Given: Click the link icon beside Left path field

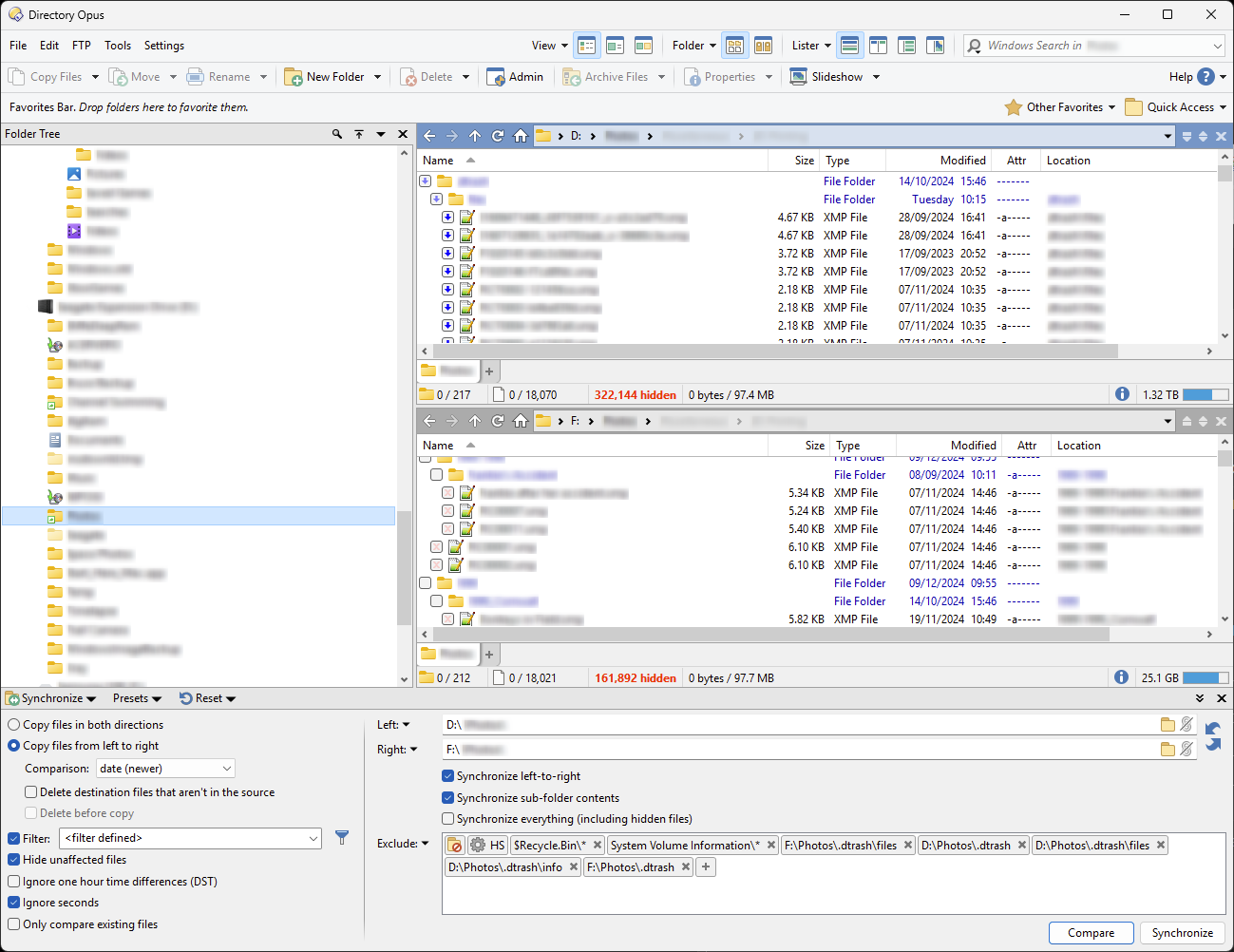Looking at the screenshot, I should tap(1187, 725).
